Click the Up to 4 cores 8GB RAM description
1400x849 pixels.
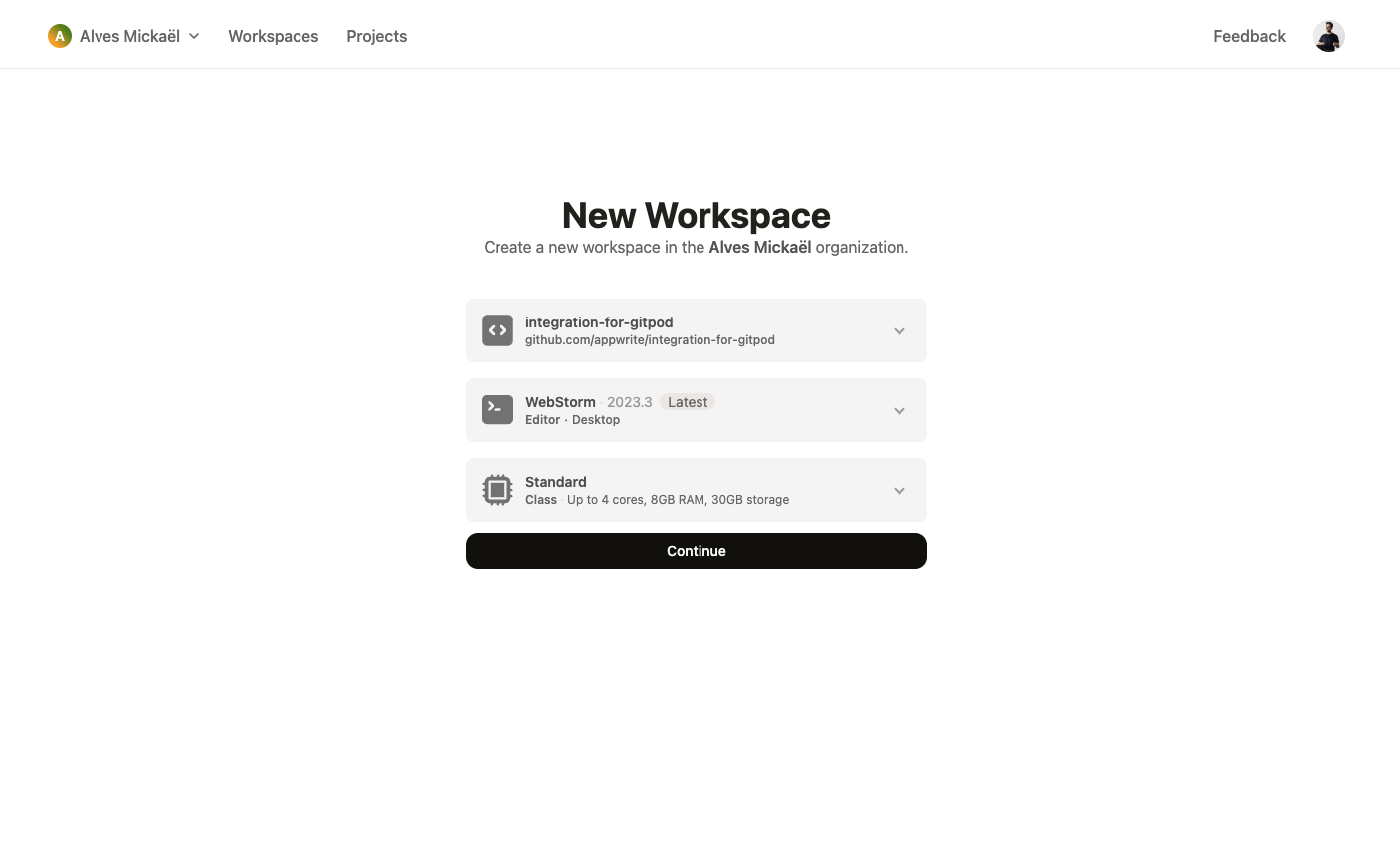pyautogui.click(x=678, y=499)
